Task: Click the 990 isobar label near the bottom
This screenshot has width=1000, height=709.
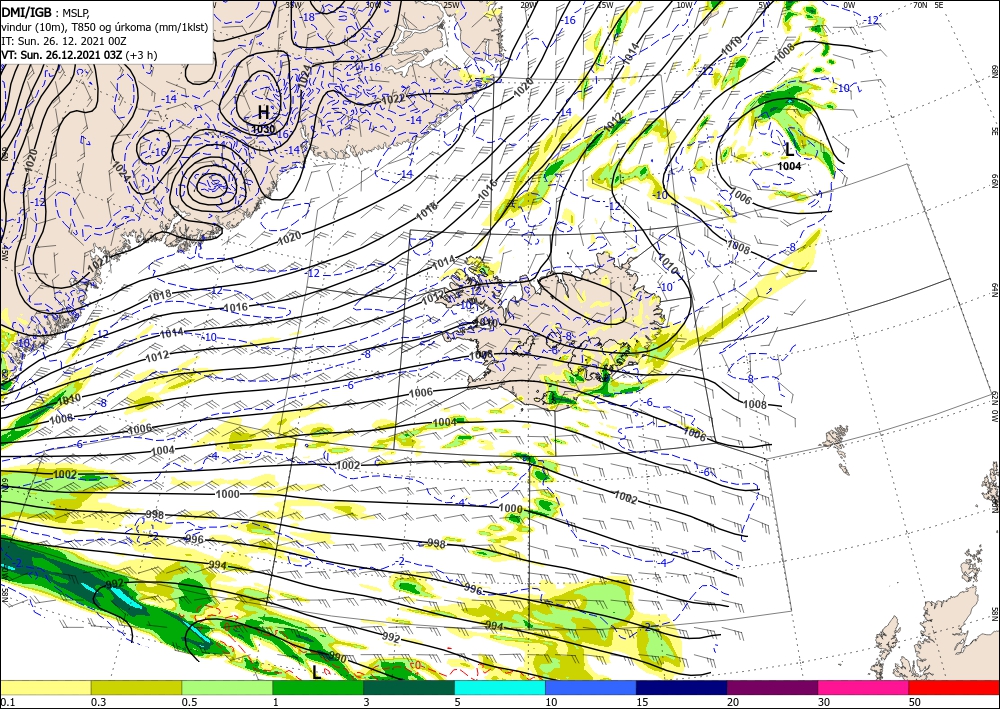Action: 338,657
